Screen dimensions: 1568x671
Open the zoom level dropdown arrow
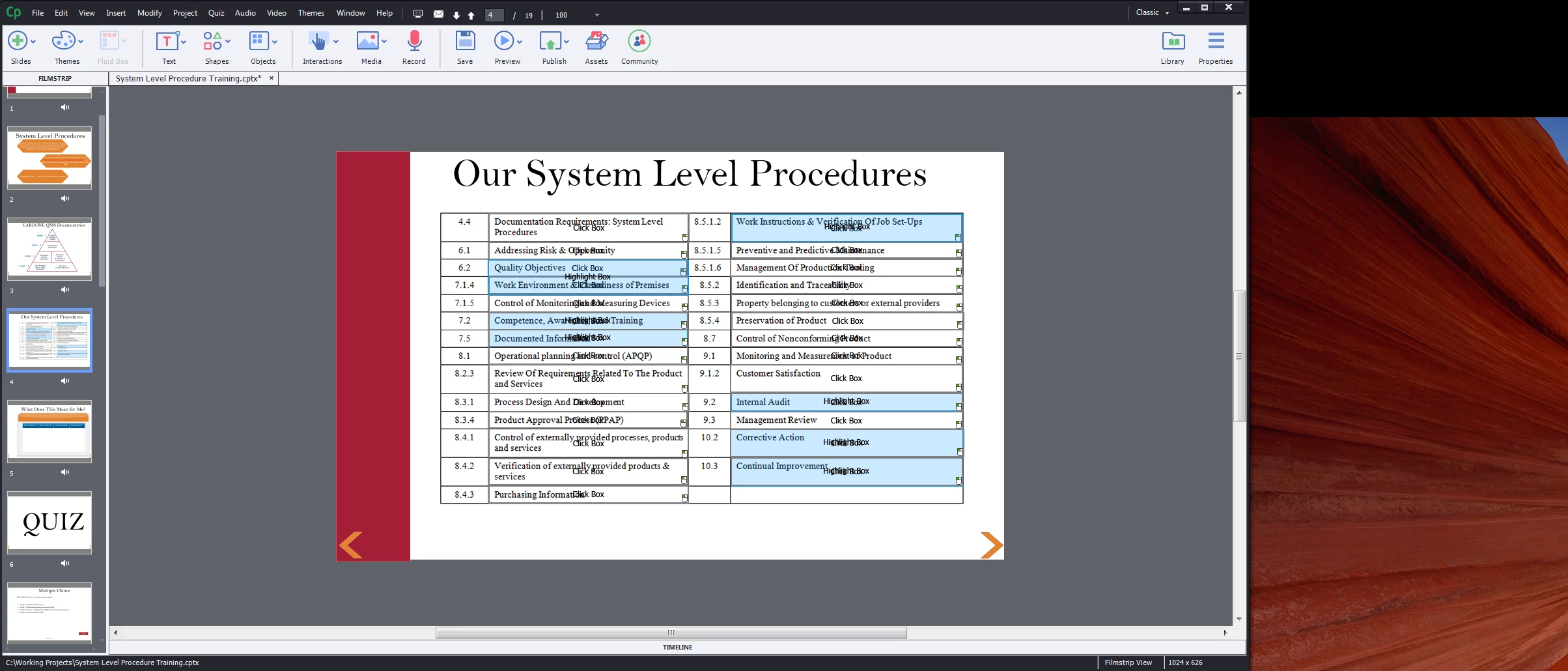597,15
